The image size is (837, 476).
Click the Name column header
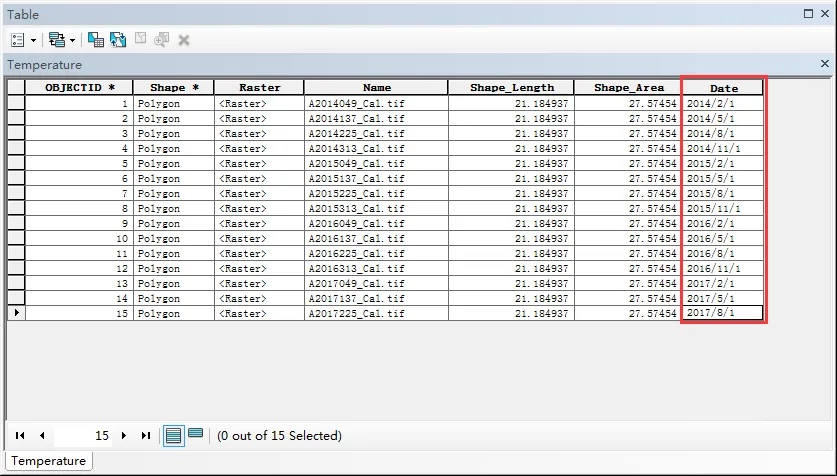[x=376, y=88]
